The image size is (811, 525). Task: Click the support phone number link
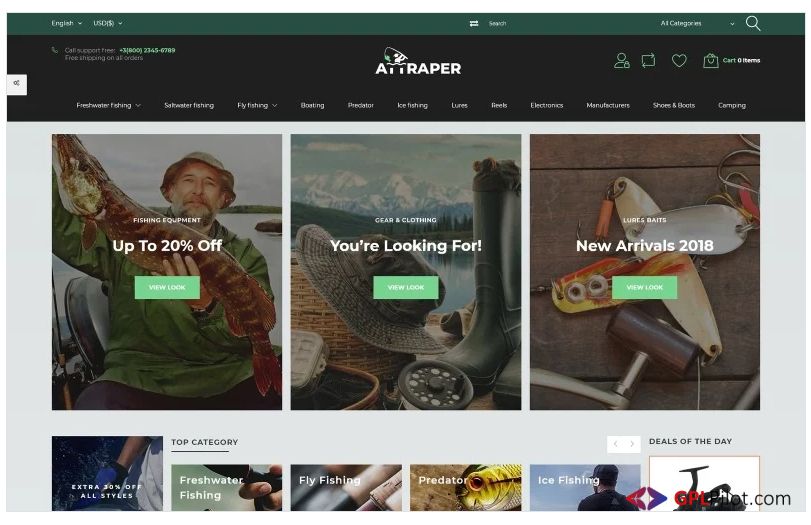point(147,50)
